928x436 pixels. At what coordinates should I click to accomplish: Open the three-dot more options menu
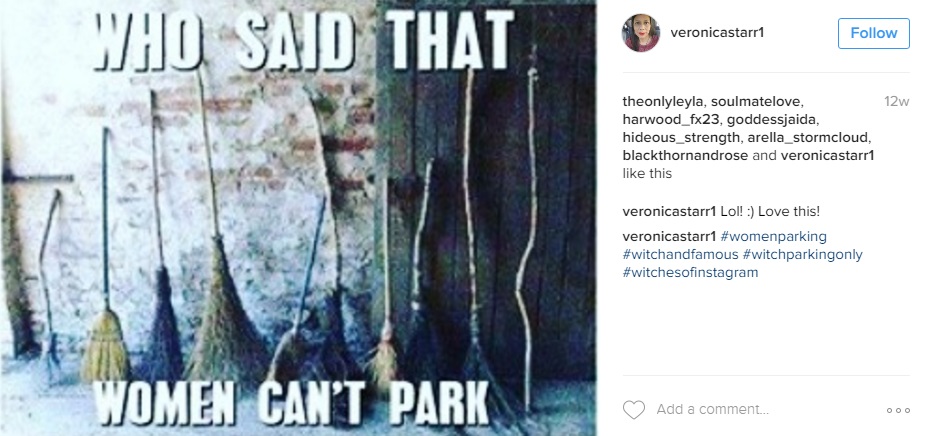click(x=898, y=410)
